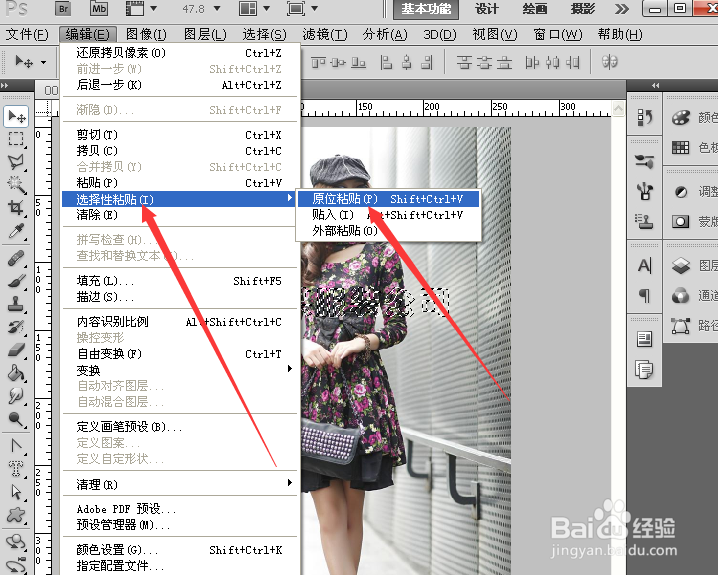
Task: Open the Paragraph panel icon
Action: click(645, 296)
